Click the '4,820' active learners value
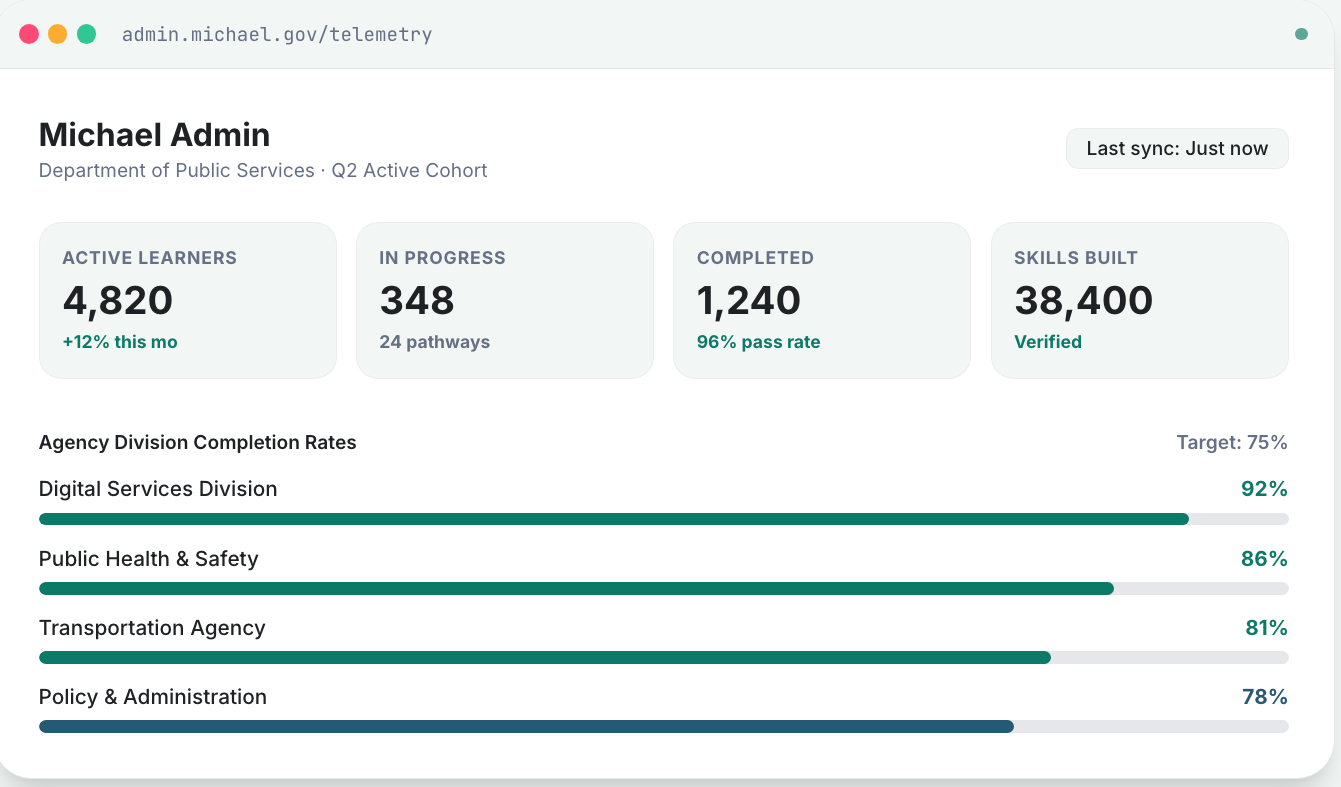Screen dimensions: 1341x787 coord(118,300)
